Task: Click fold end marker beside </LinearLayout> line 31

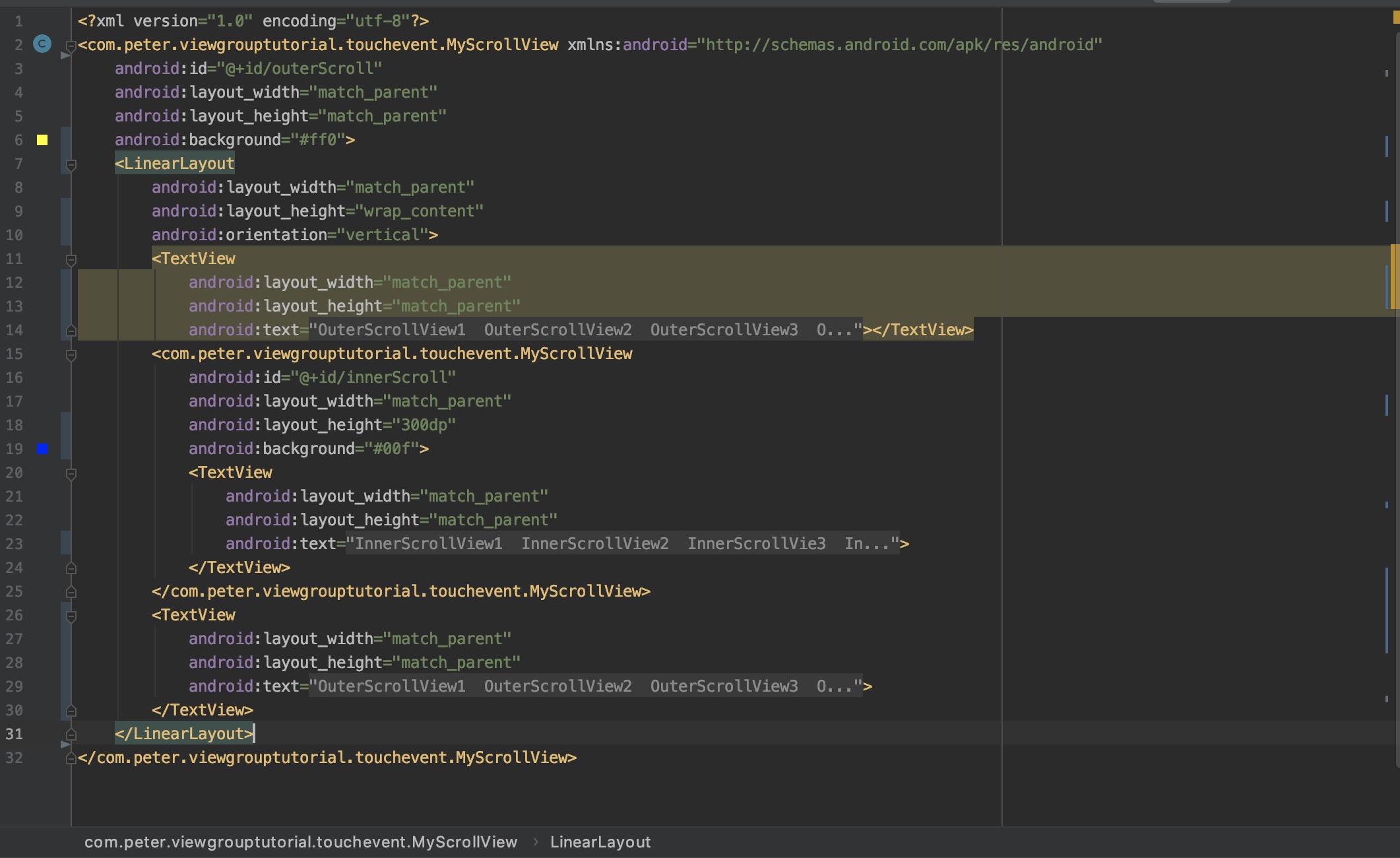Action: pyautogui.click(x=71, y=734)
